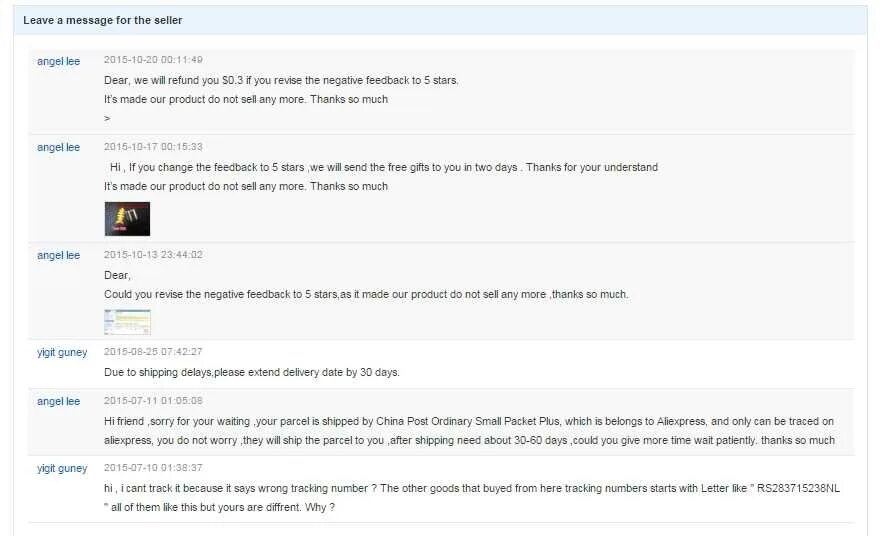This screenshot has height=536, width=880.
Task: Click yigit guney beside wrong tracking number message
Action: pos(62,469)
